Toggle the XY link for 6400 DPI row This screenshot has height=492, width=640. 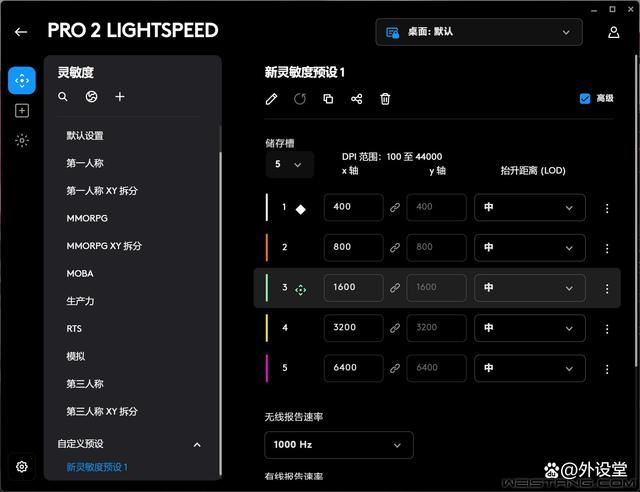[395, 368]
